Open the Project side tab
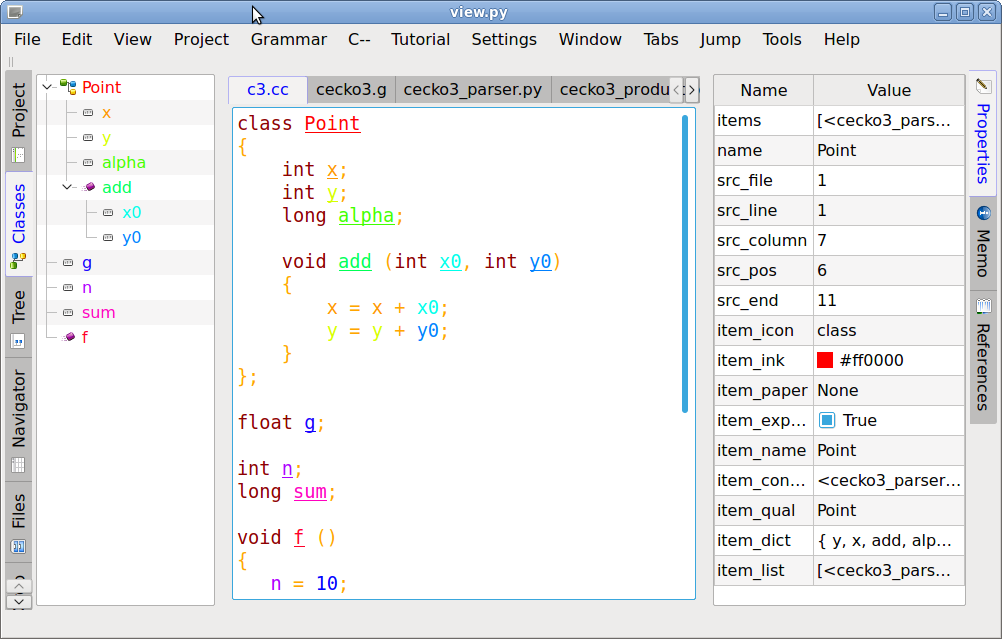 18,110
